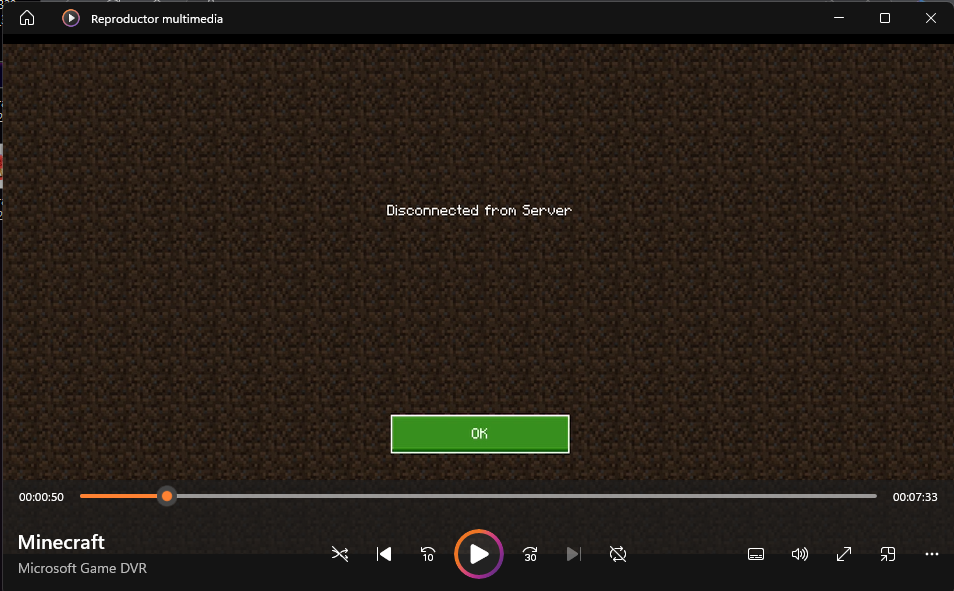Seek to the middle of the timeline
Screen dimensions: 954x591
click(478, 496)
